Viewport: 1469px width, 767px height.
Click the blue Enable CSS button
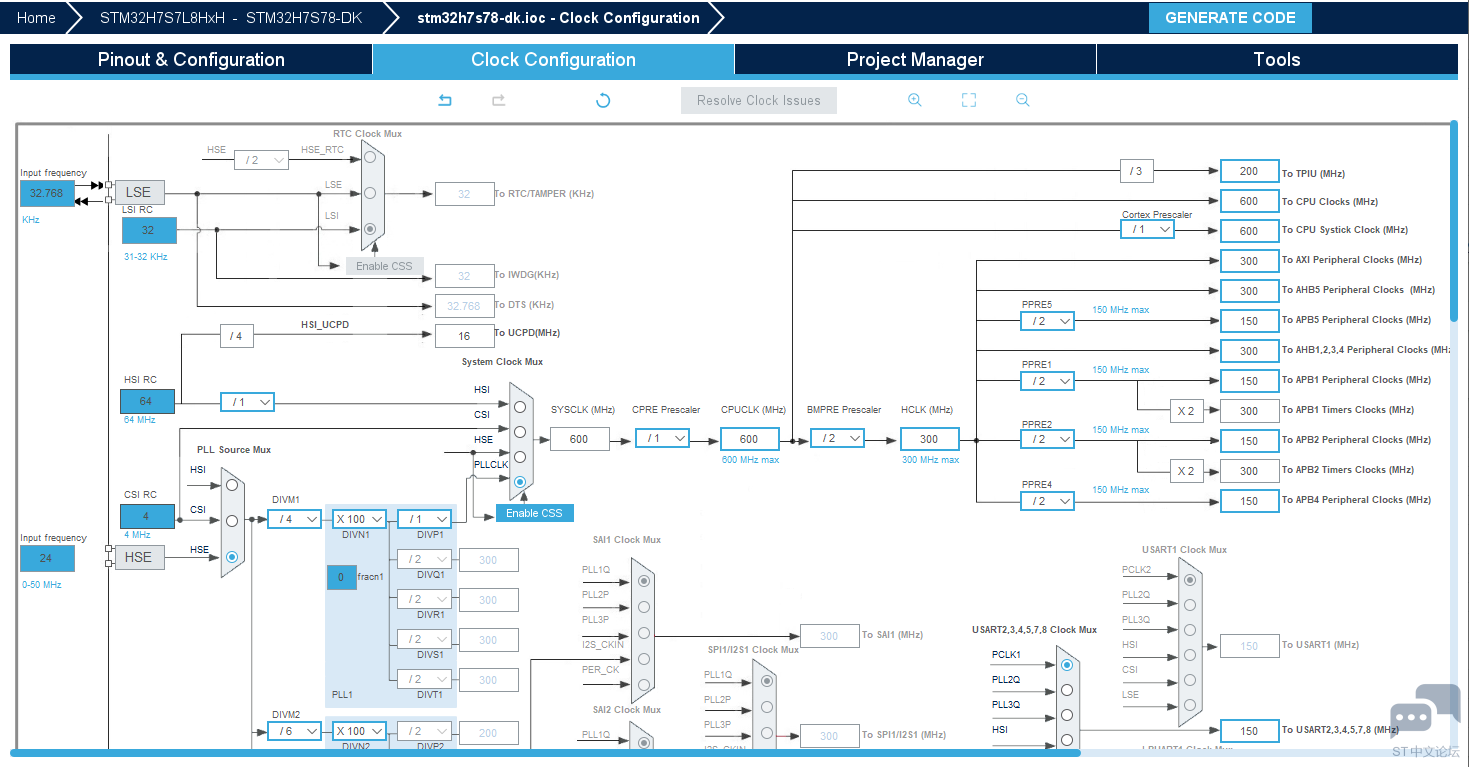coord(534,513)
